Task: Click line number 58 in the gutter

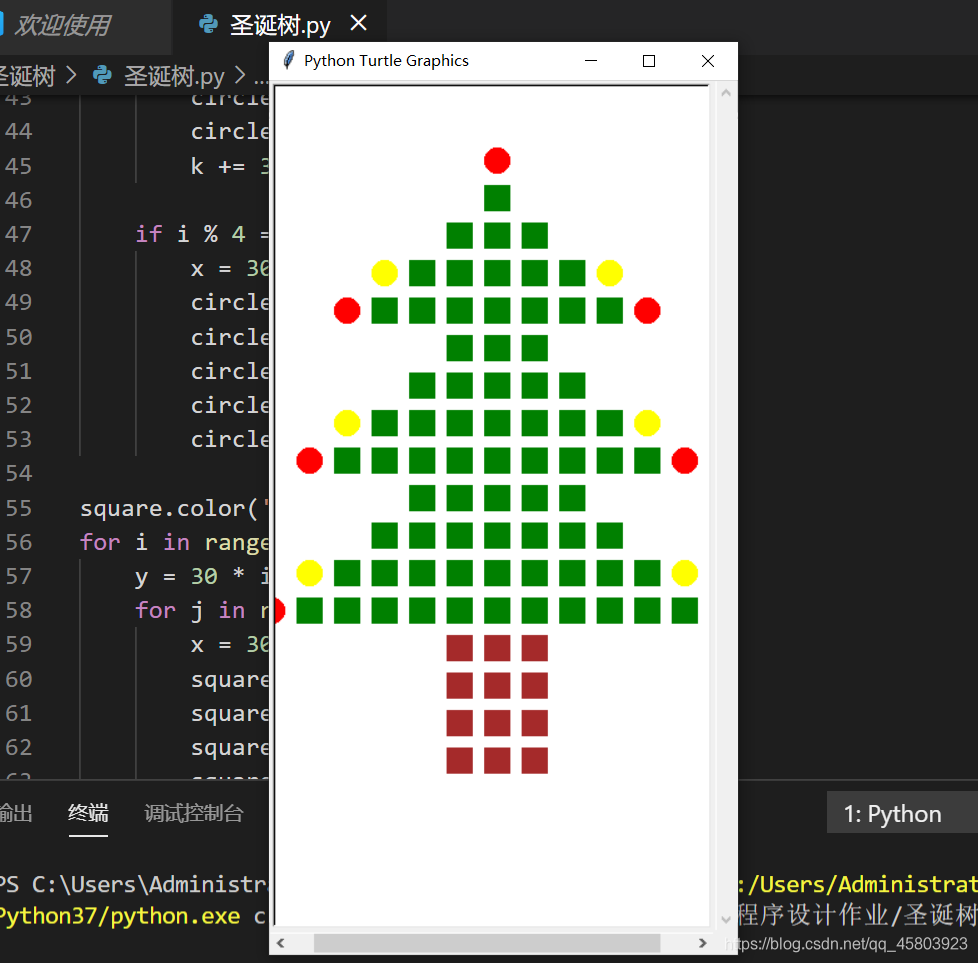Action: 18,610
